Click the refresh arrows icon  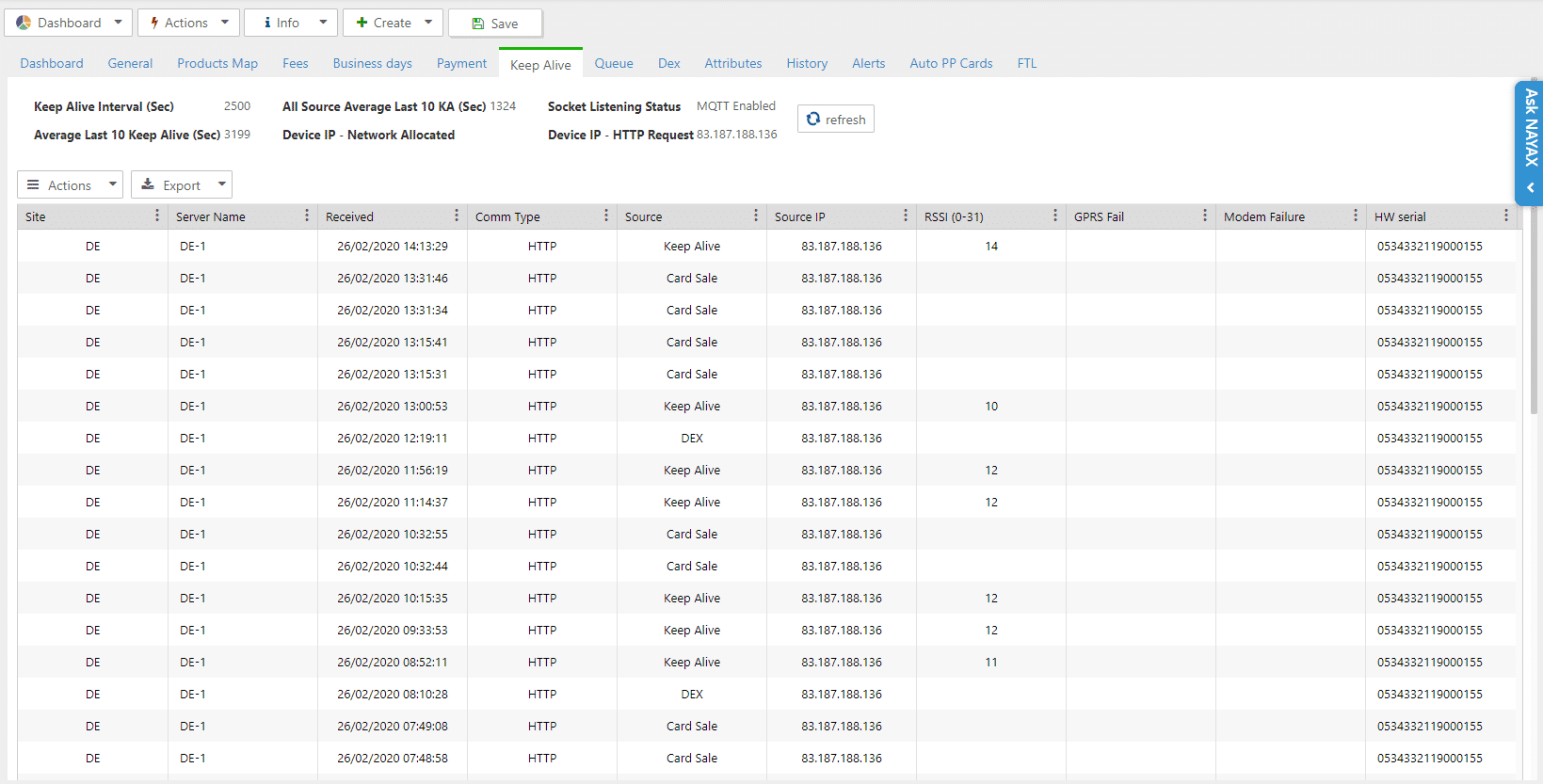click(813, 119)
